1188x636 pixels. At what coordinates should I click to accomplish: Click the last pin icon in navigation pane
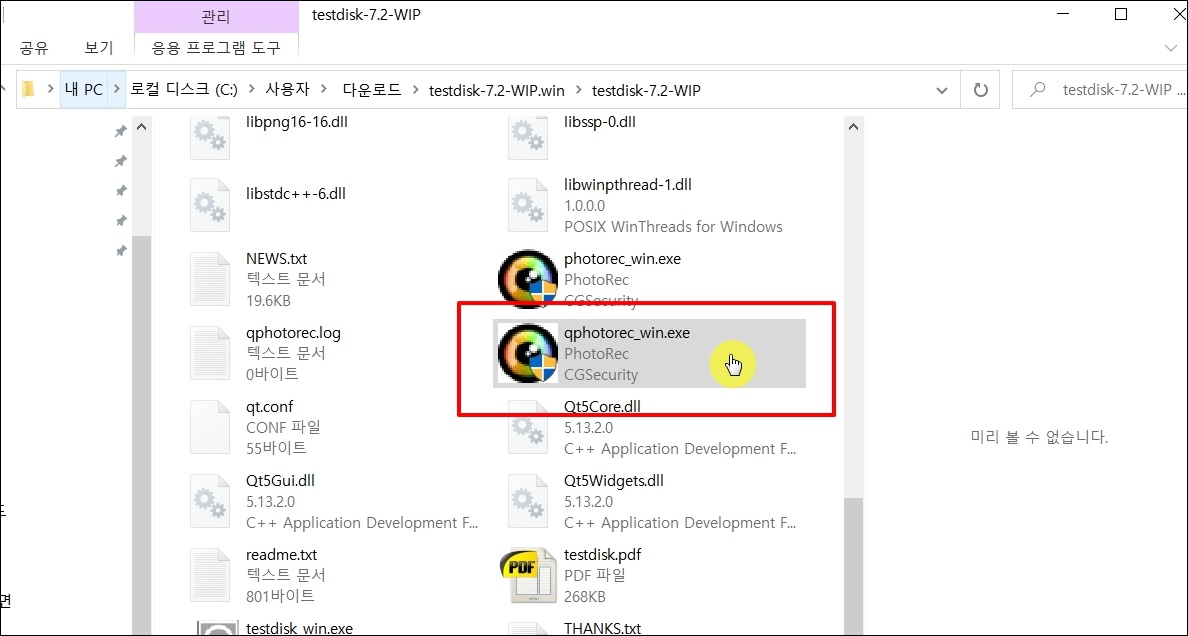(x=120, y=250)
